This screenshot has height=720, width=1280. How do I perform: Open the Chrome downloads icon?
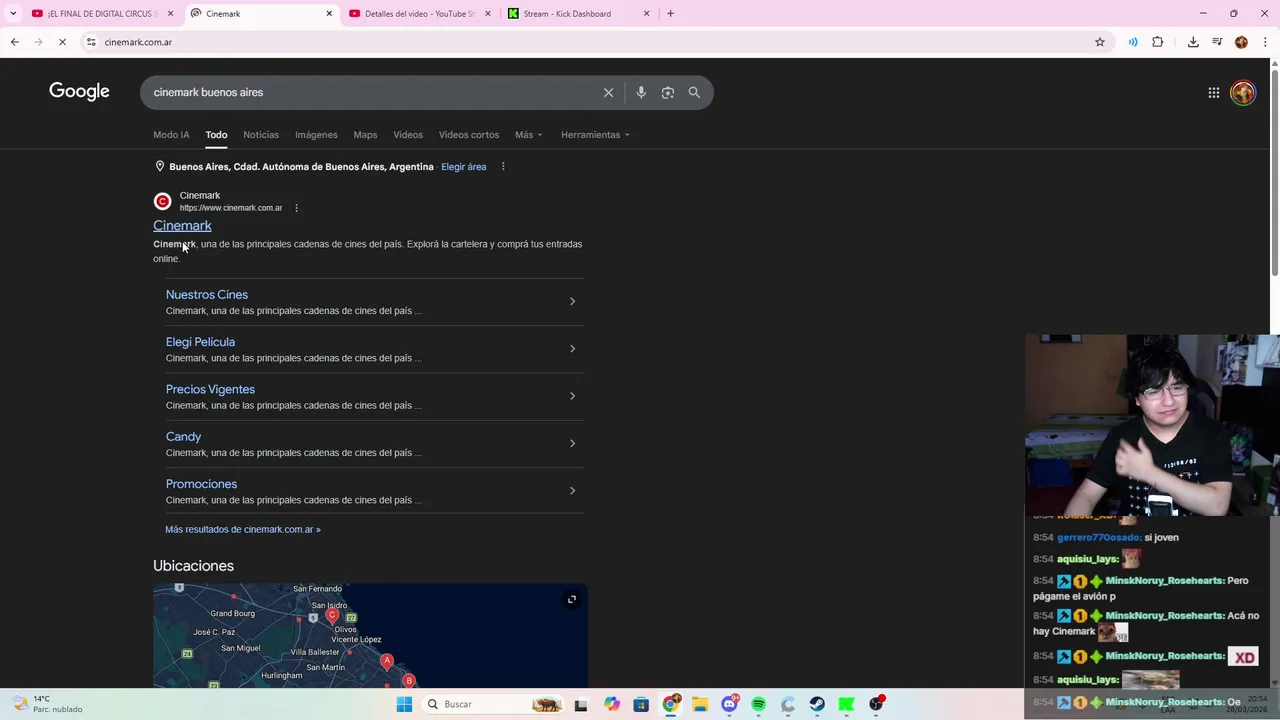pyautogui.click(x=1193, y=42)
